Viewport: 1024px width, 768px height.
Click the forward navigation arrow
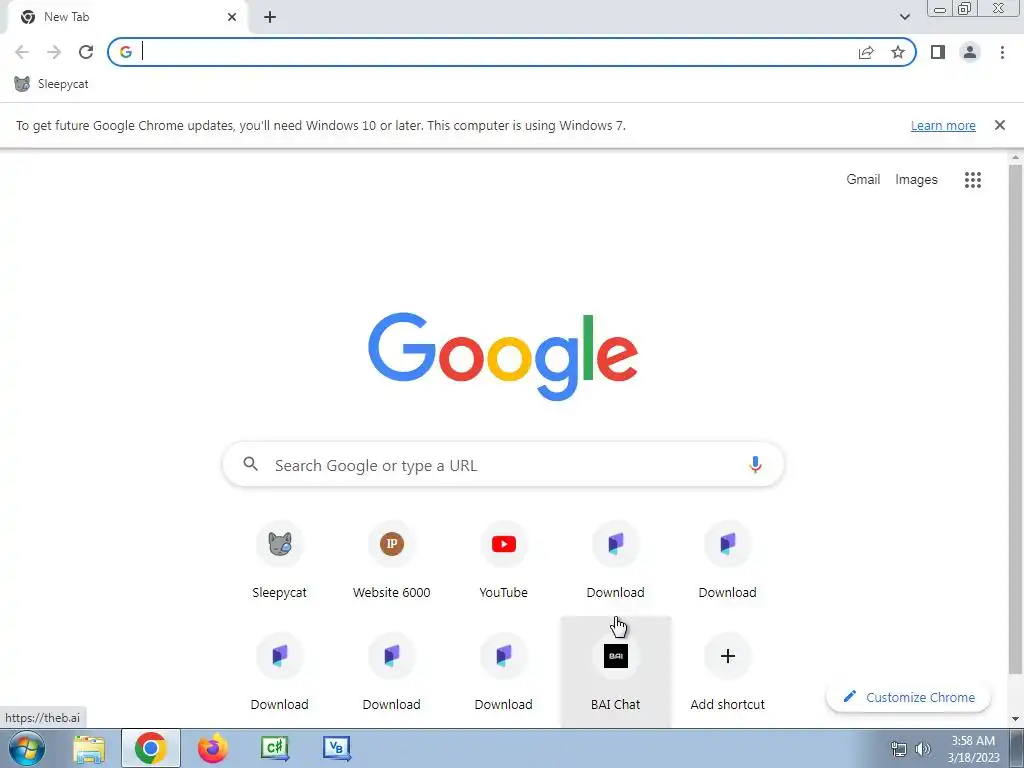click(54, 52)
